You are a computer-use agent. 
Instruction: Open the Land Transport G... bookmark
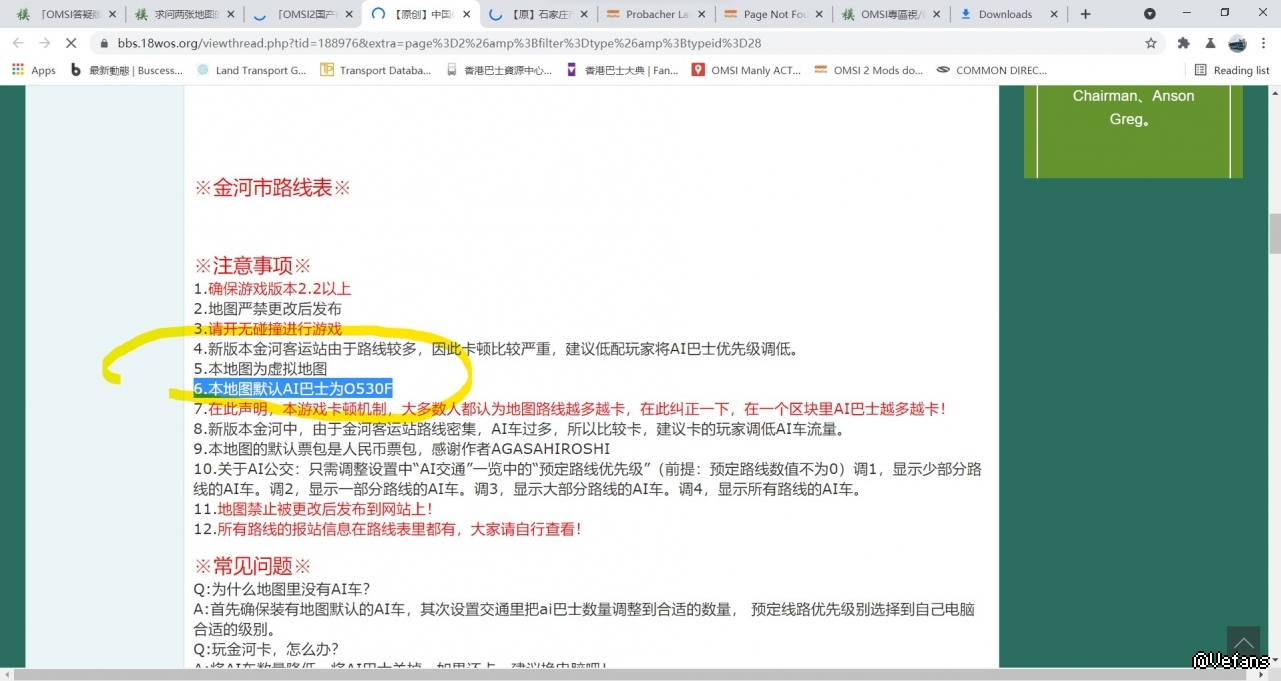[252, 70]
